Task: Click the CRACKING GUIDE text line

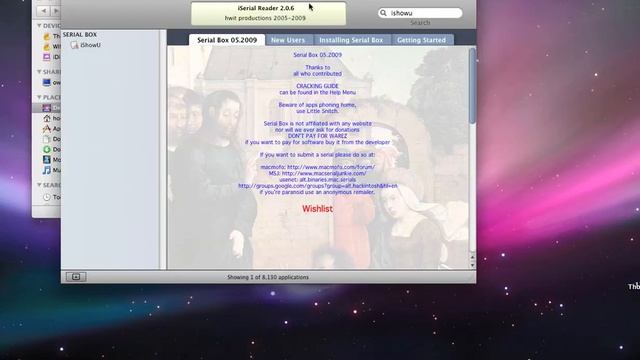Action: click(318, 86)
